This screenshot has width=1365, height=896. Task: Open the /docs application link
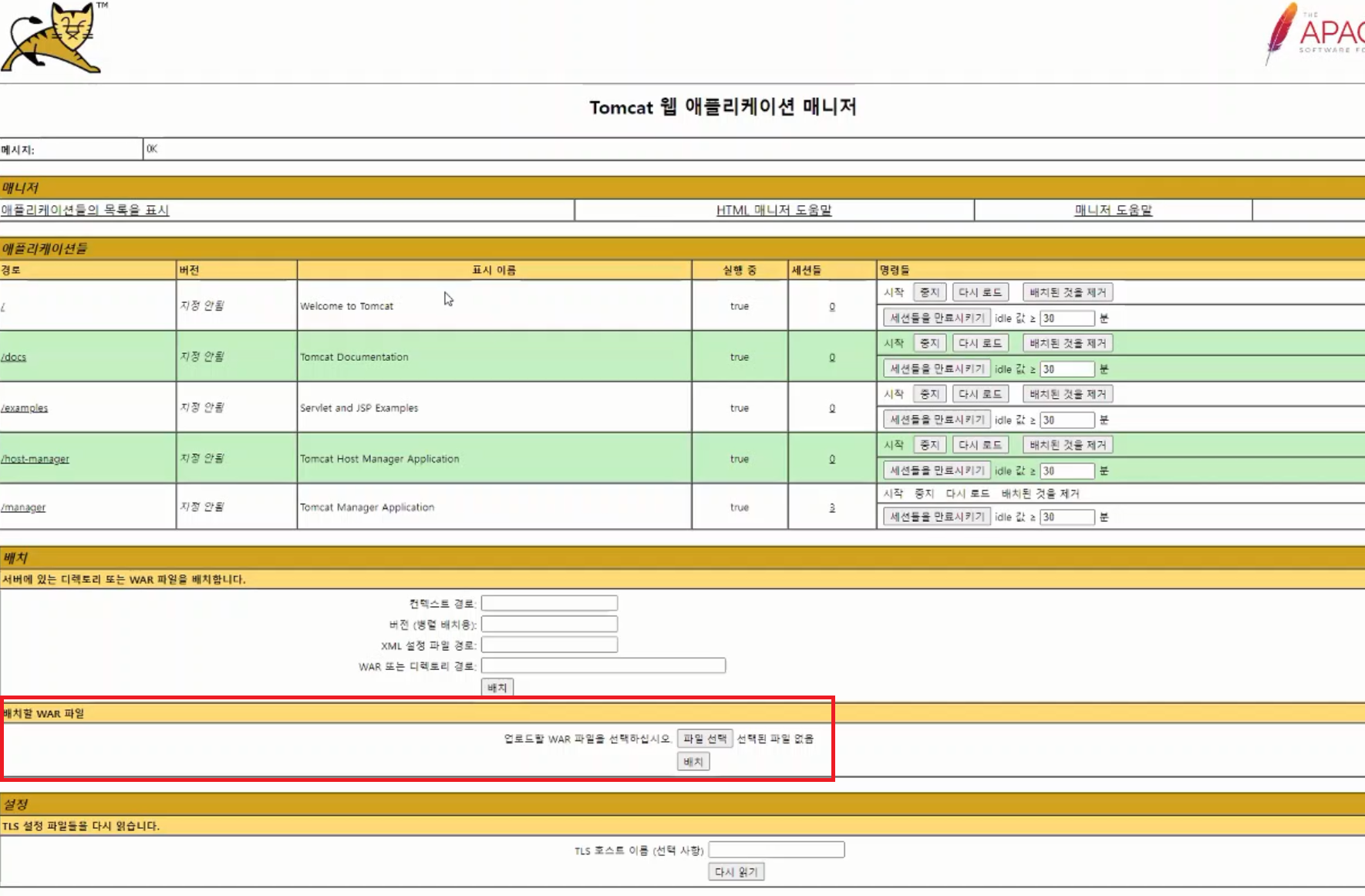pos(14,357)
